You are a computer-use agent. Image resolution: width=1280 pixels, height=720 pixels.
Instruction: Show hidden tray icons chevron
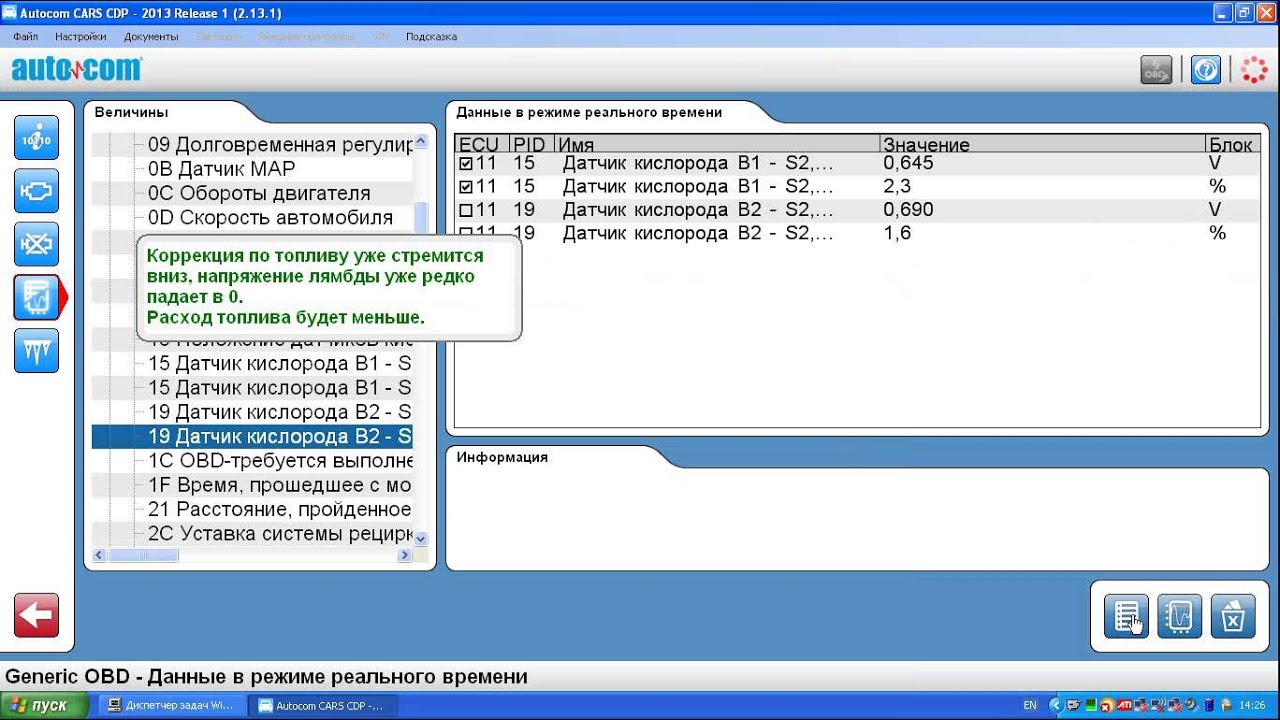[x=1055, y=705]
